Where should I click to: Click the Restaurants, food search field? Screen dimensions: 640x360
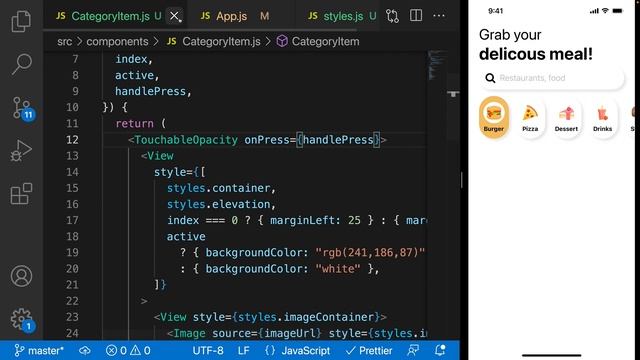[x=552, y=78]
